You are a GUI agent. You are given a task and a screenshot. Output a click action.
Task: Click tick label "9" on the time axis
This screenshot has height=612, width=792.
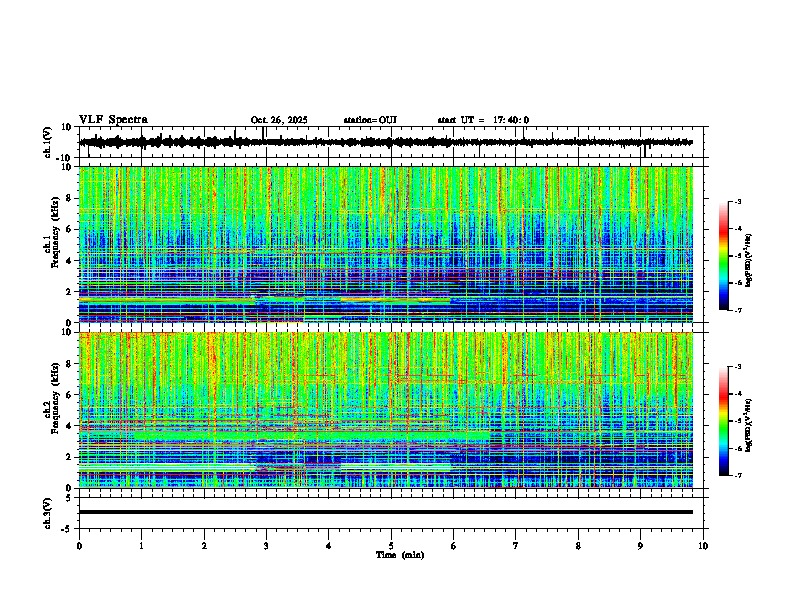(x=640, y=546)
